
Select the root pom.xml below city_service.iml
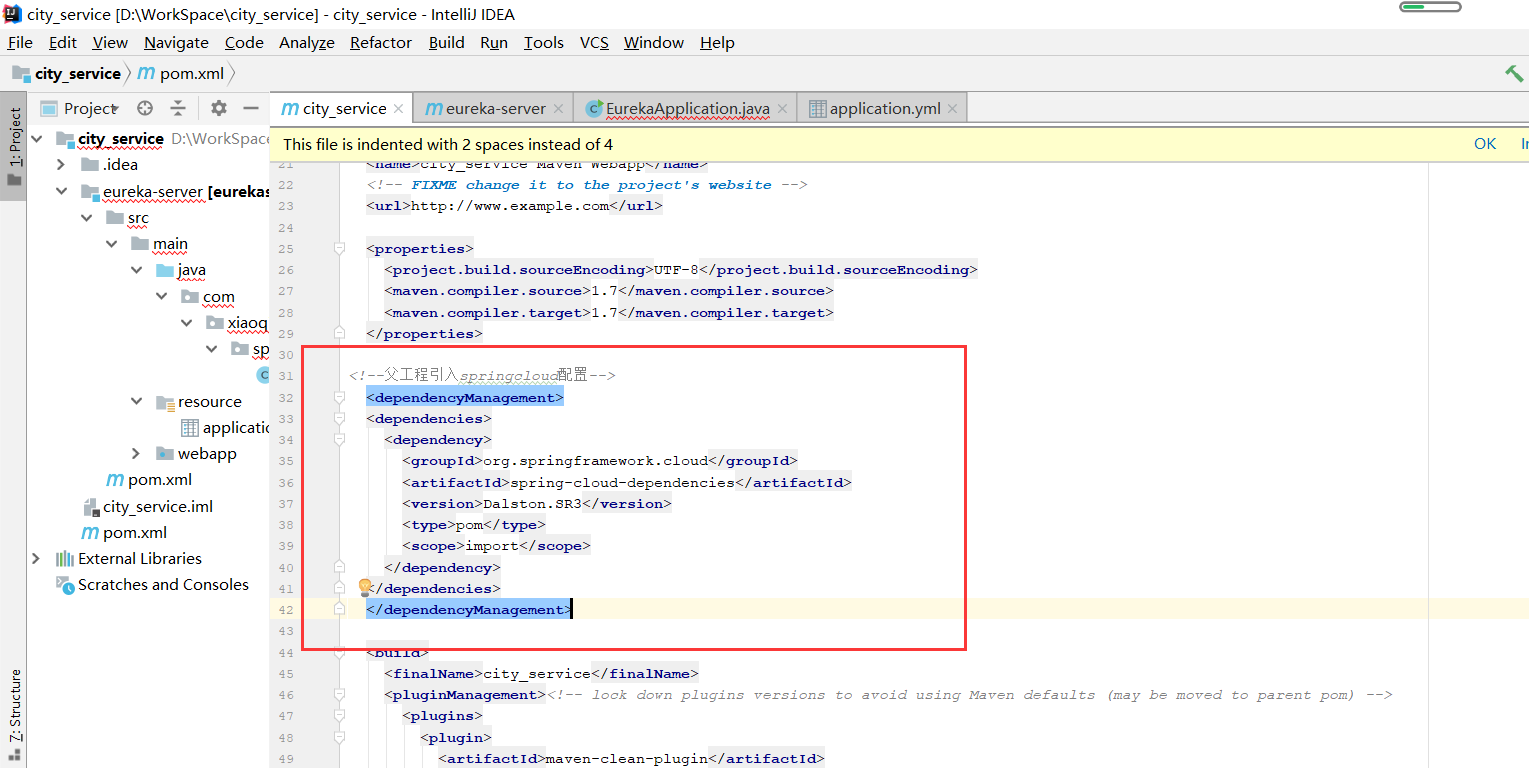[124, 533]
